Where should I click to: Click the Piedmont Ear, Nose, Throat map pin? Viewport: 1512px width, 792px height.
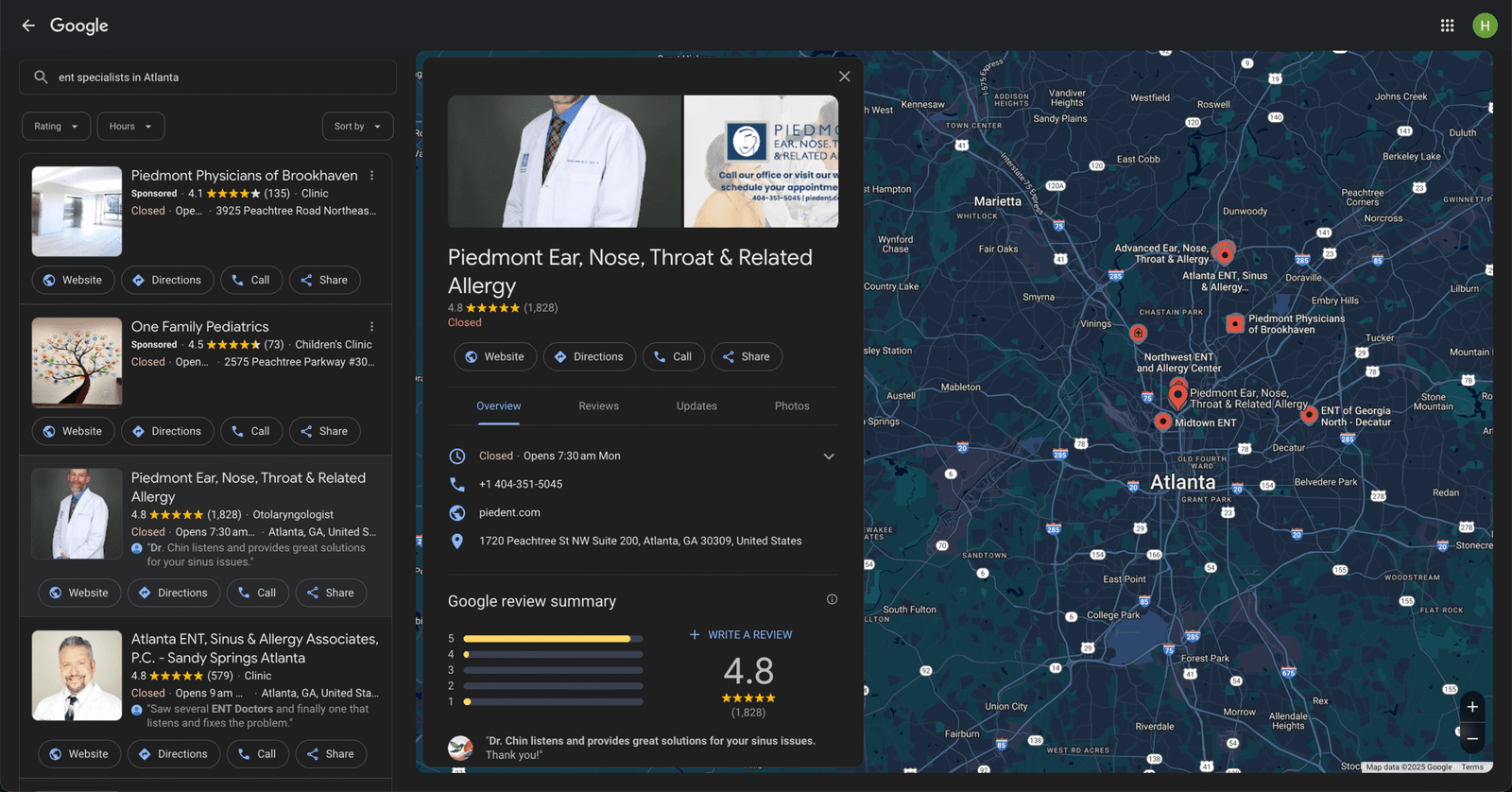tap(1178, 394)
